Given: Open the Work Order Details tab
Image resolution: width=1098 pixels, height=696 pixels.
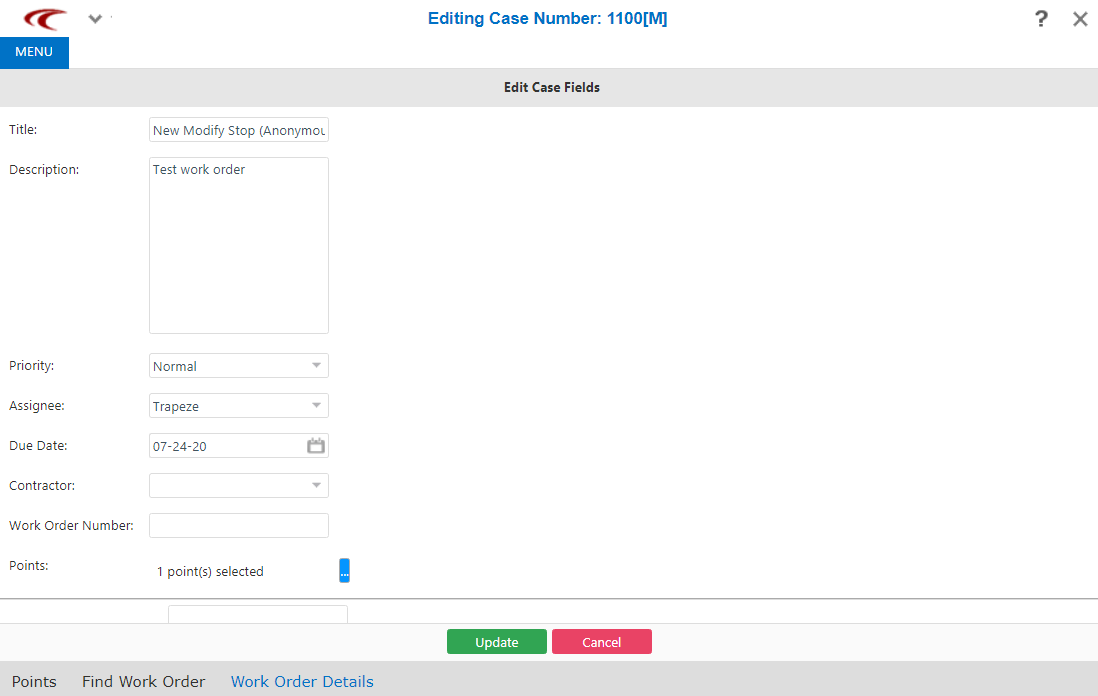Looking at the screenshot, I should pyautogui.click(x=301, y=681).
